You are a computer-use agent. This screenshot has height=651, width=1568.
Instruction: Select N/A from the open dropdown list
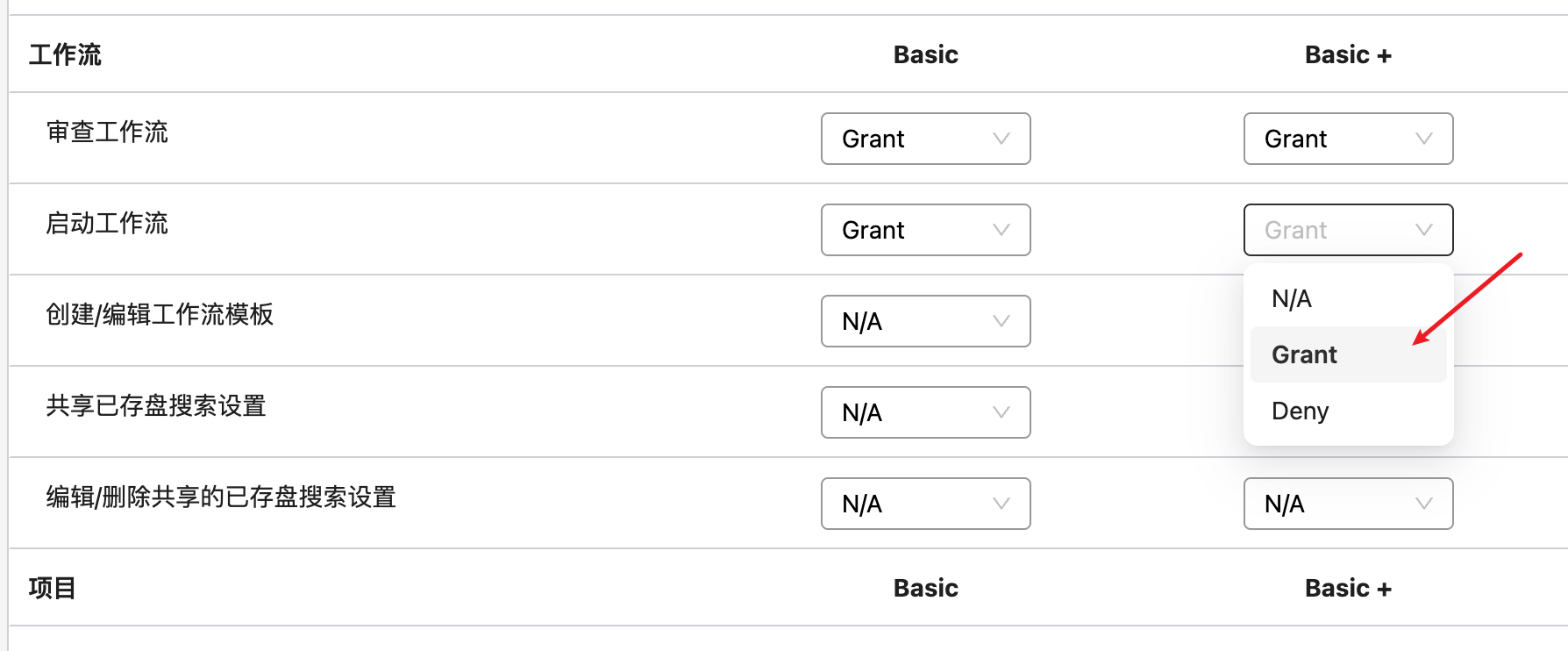(x=1292, y=299)
